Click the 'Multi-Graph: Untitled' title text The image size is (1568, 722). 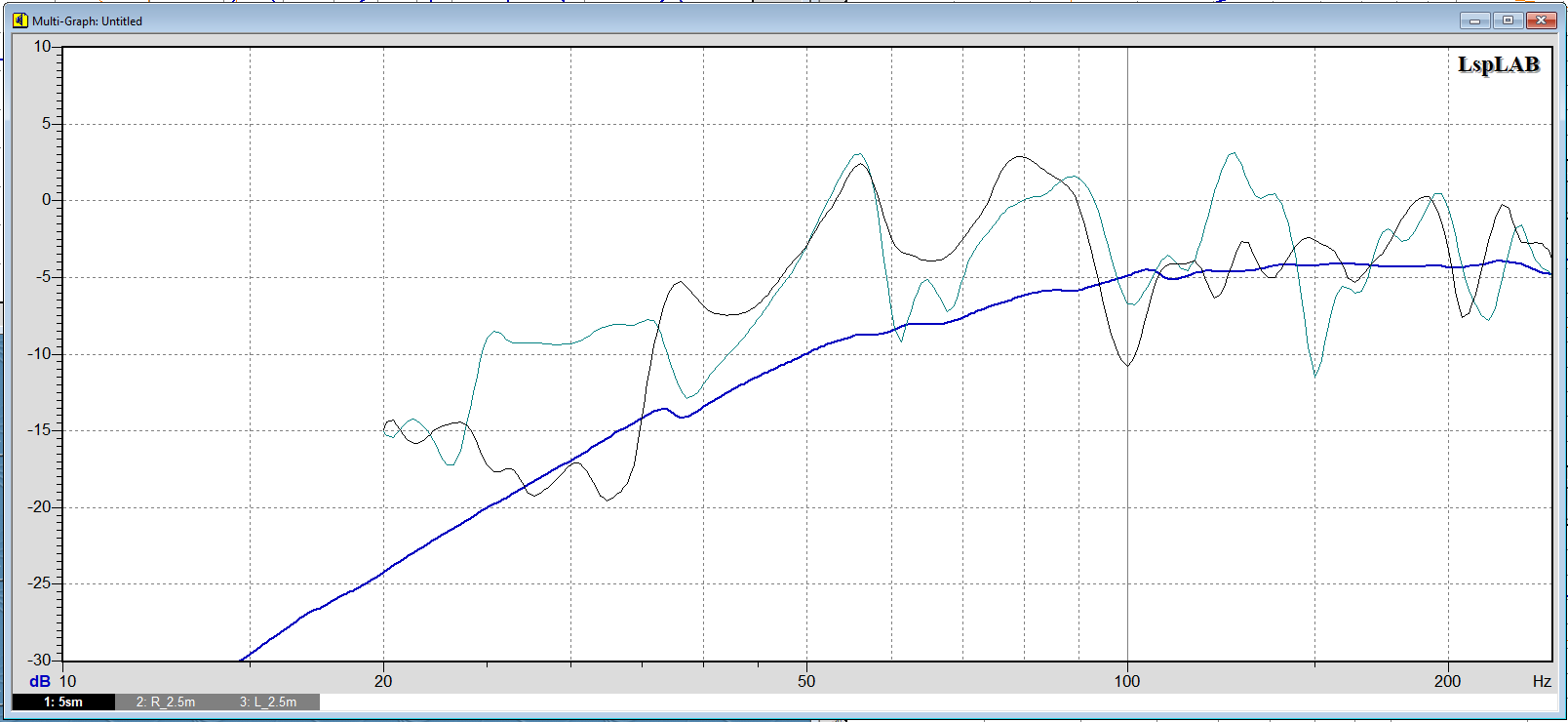tap(87, 20)
